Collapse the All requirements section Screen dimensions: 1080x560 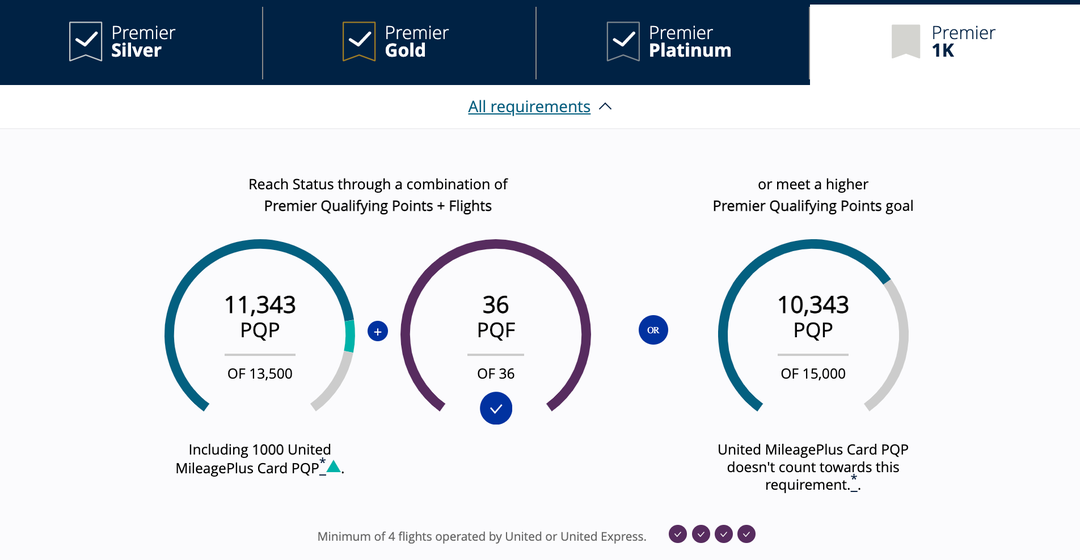529,107
